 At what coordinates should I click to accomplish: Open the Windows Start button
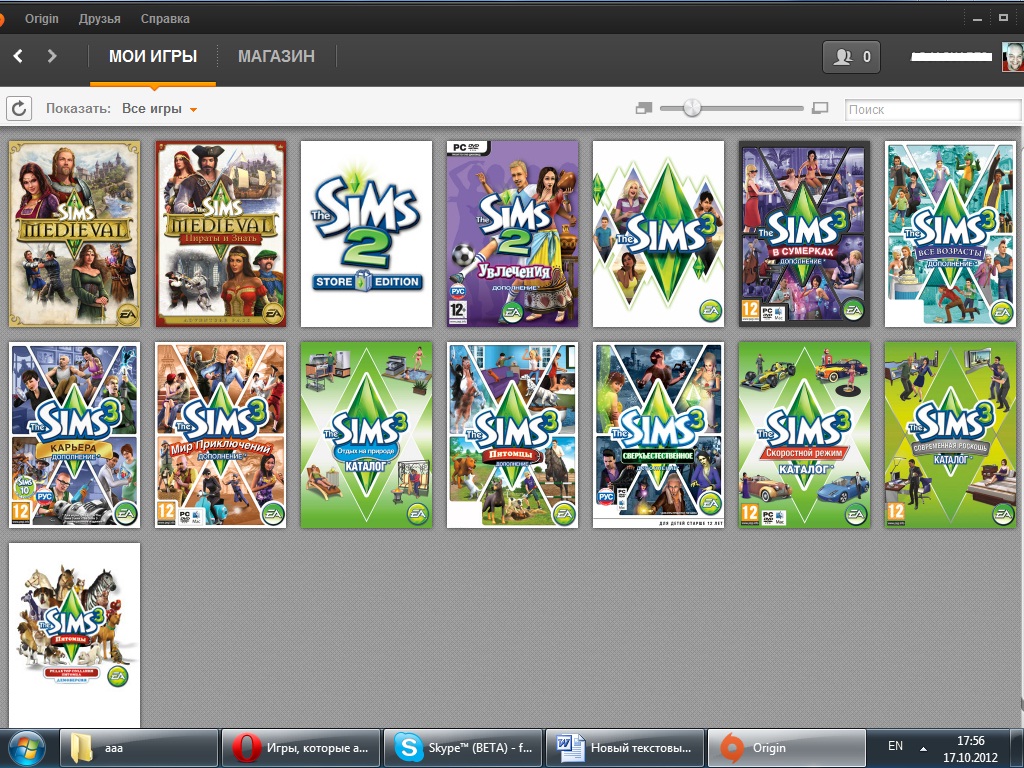(x=26, y=748)
